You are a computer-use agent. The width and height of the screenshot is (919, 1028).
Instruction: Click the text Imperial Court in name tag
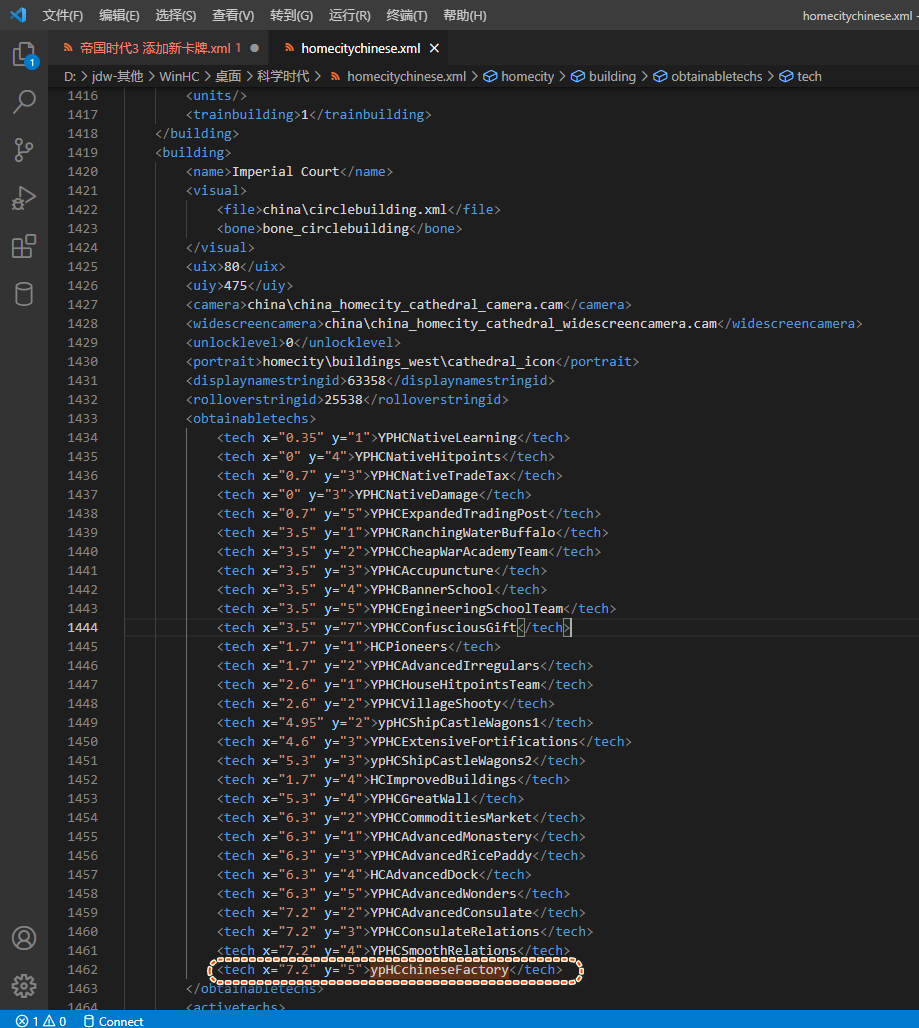tap(285, 172)
